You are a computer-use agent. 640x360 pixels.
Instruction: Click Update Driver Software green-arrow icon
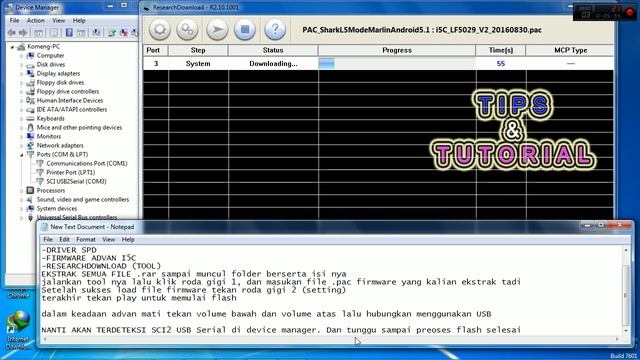112,33
